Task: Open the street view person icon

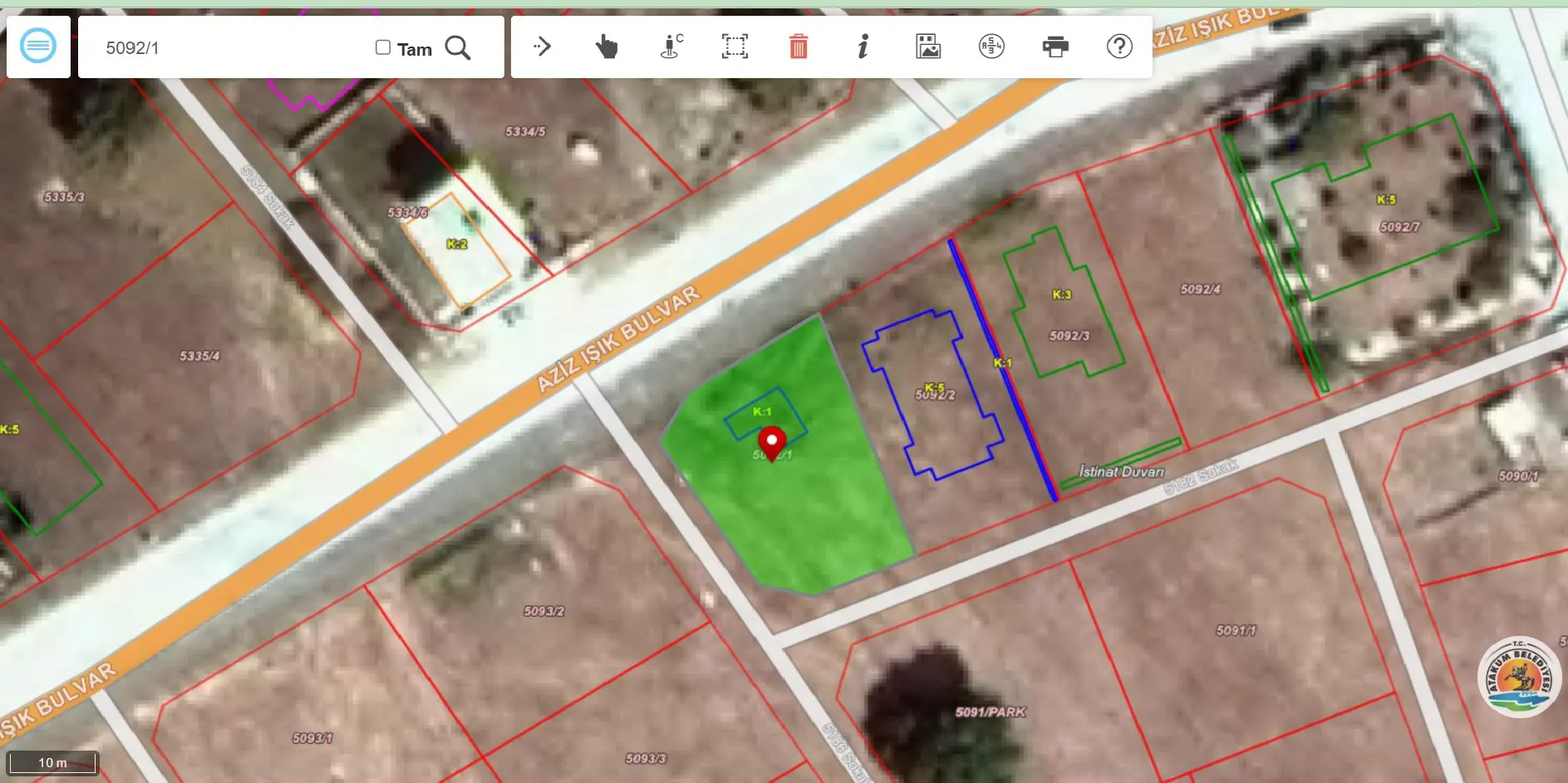Action: (671, 46)
